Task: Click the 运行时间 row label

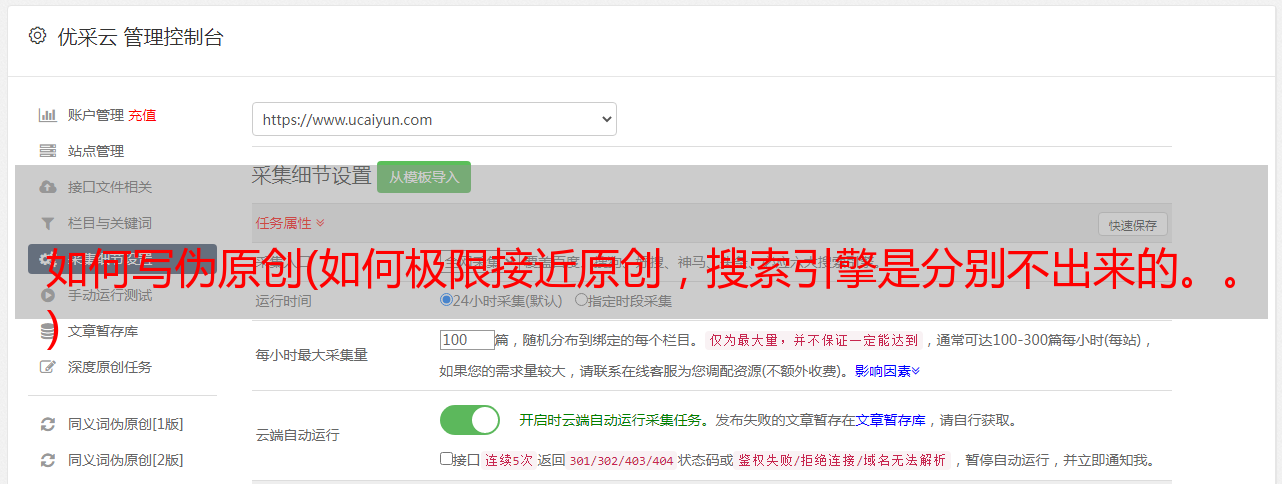Action: [283, 301]
